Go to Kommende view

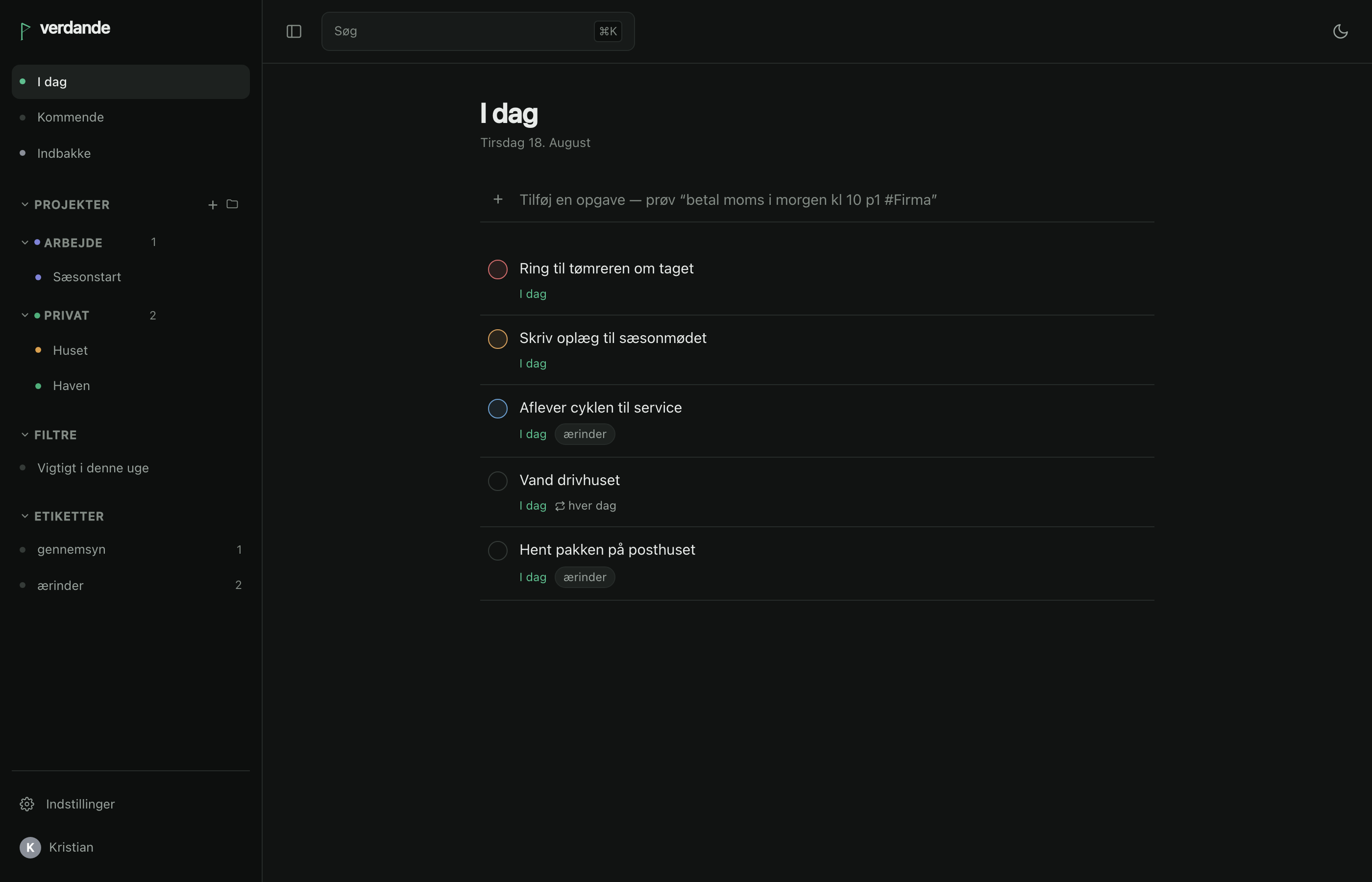130,118
